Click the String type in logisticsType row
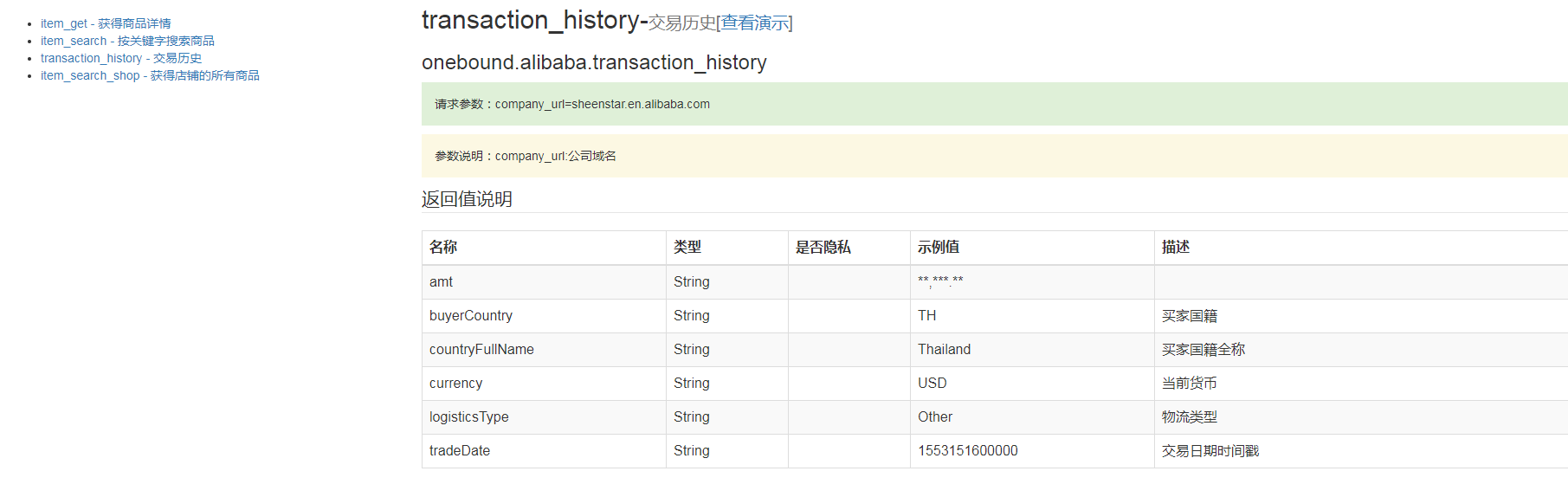This screenshot has width=1568, height=484. (692, 416)
